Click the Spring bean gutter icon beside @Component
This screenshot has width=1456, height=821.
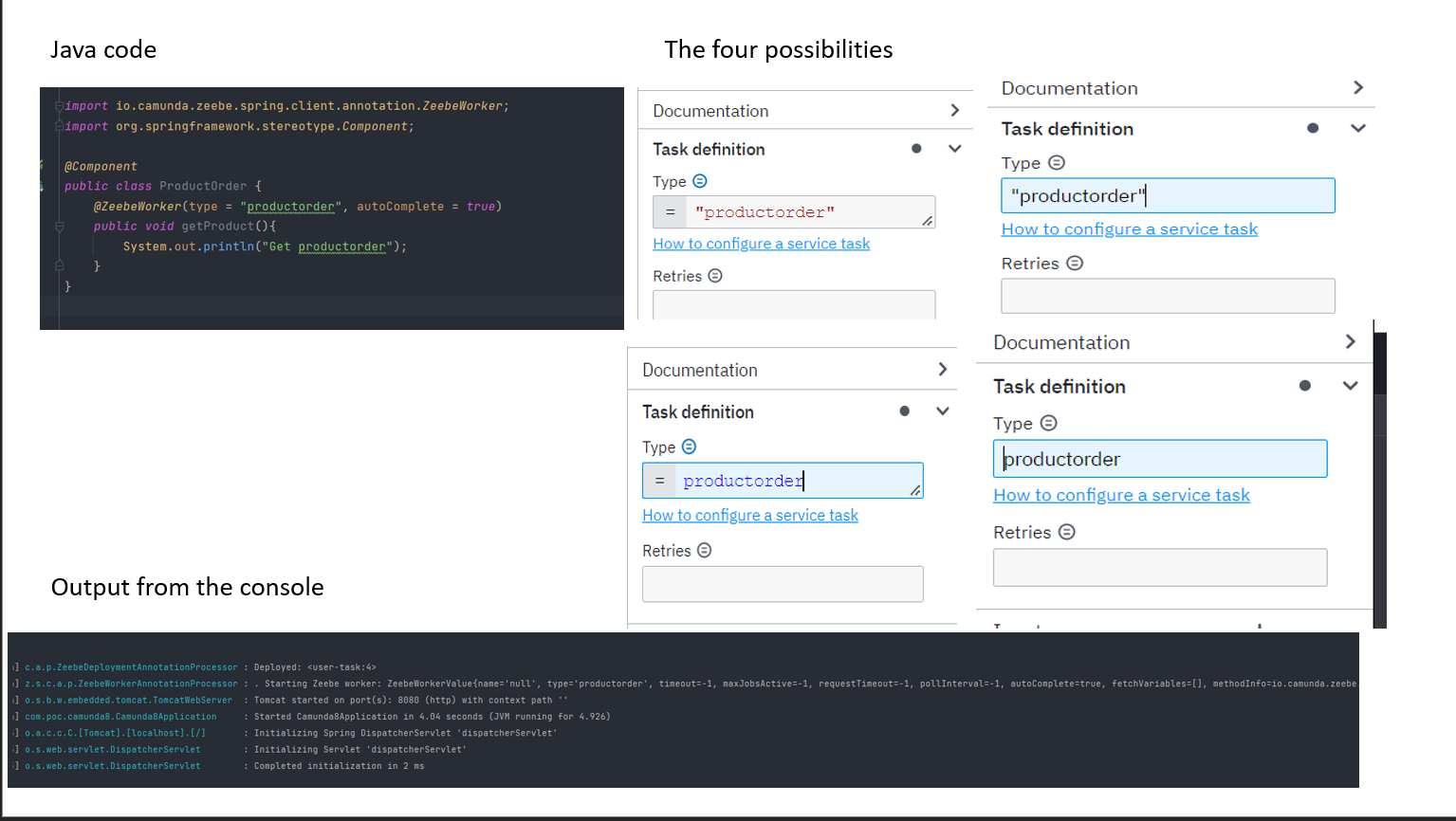pyautogui.click(x=41, y=167)
